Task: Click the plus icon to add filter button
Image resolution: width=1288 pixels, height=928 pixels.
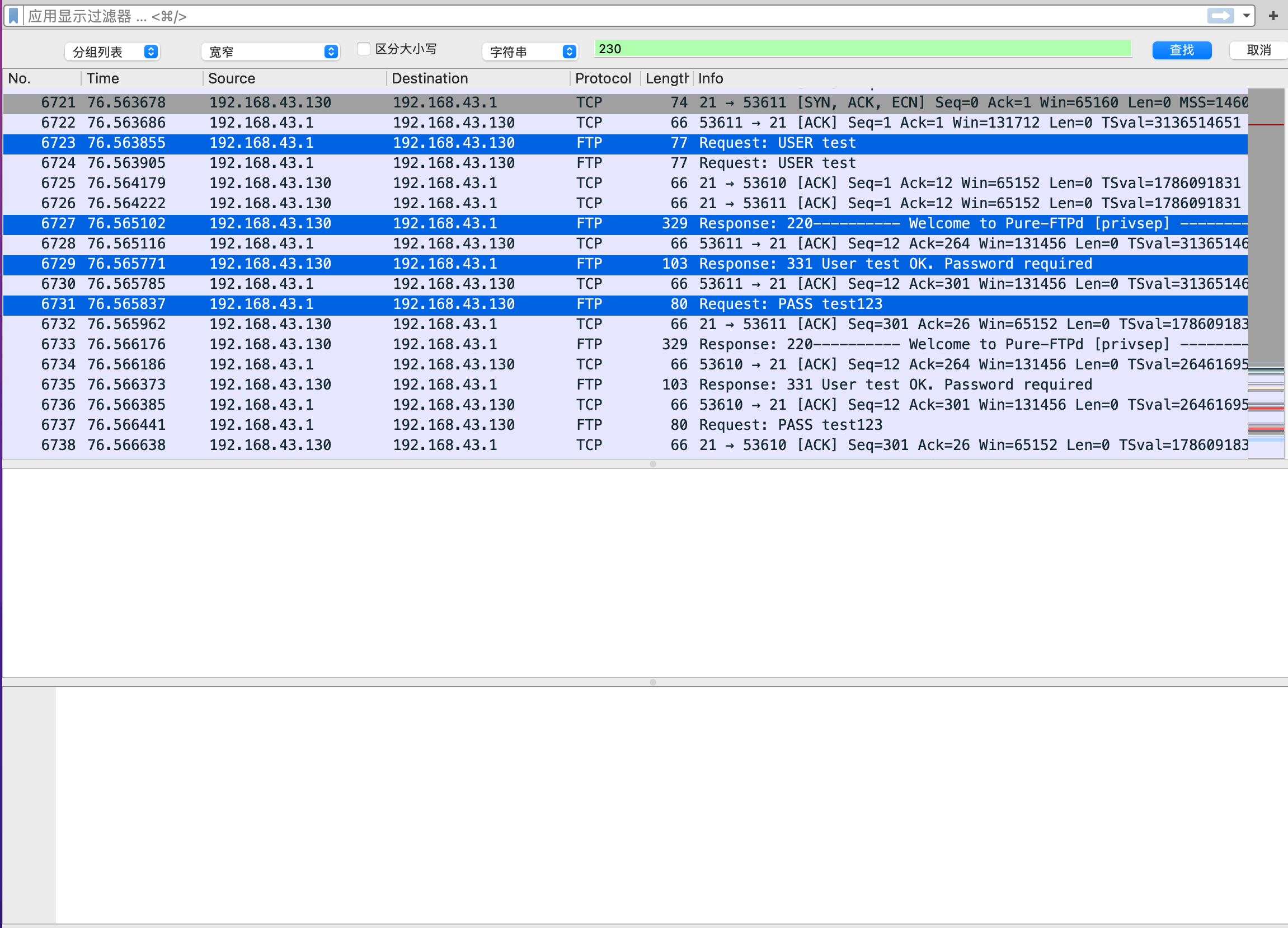Action: point(1273,16)
